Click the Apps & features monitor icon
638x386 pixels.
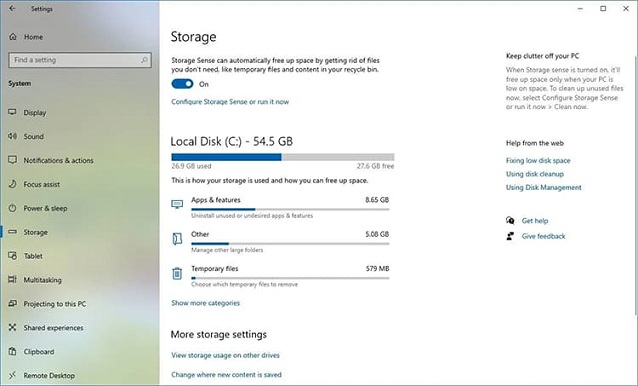coord(177,204)
